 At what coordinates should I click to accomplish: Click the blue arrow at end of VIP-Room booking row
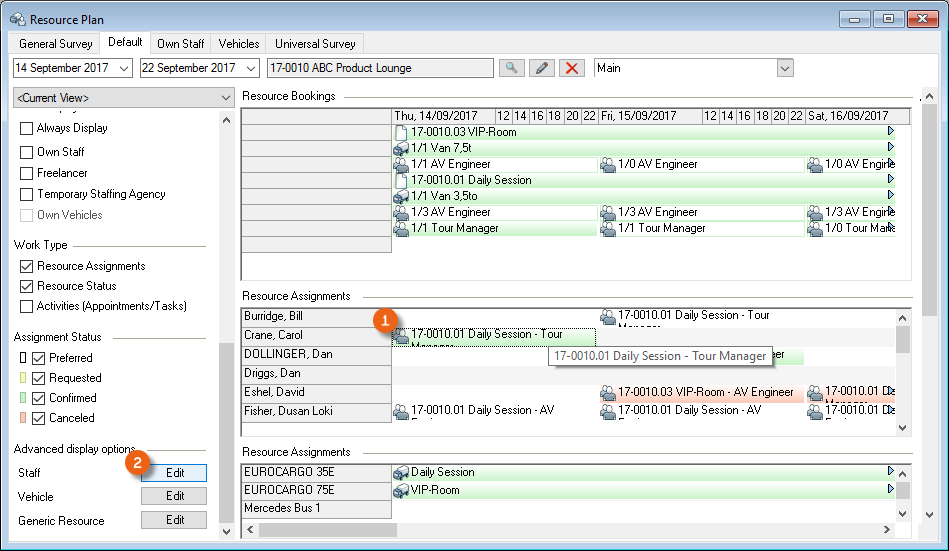tap(890, 132)
